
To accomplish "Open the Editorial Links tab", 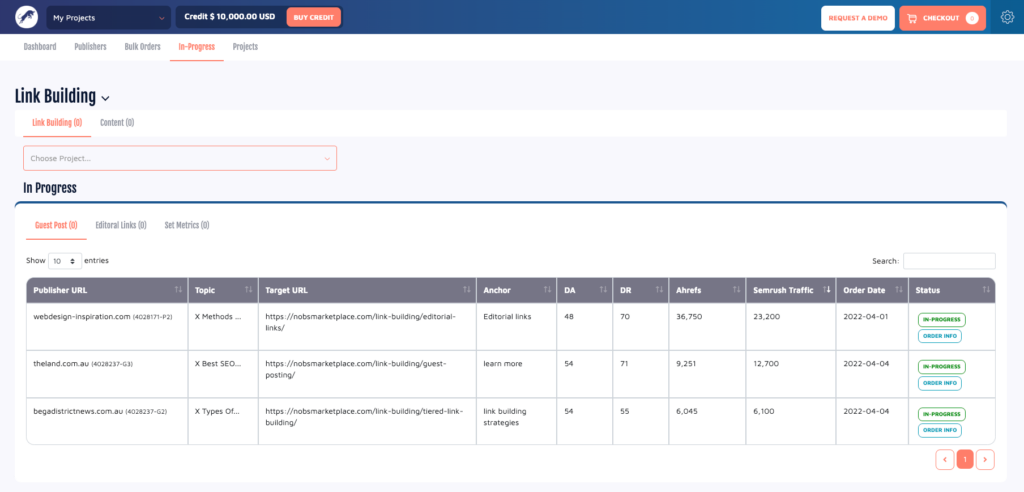I will click(121, 226).
